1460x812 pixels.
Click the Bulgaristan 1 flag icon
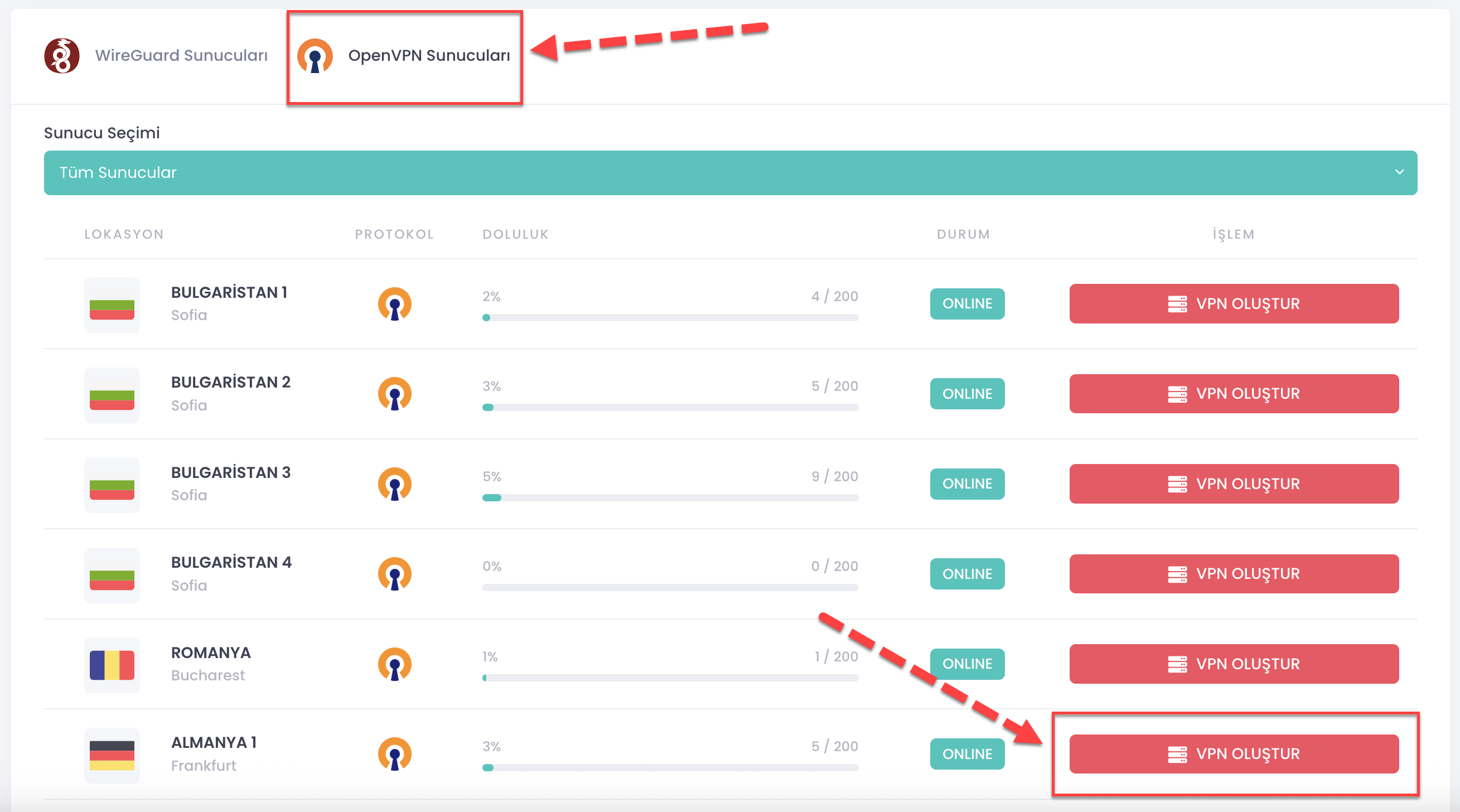point(112,306)
